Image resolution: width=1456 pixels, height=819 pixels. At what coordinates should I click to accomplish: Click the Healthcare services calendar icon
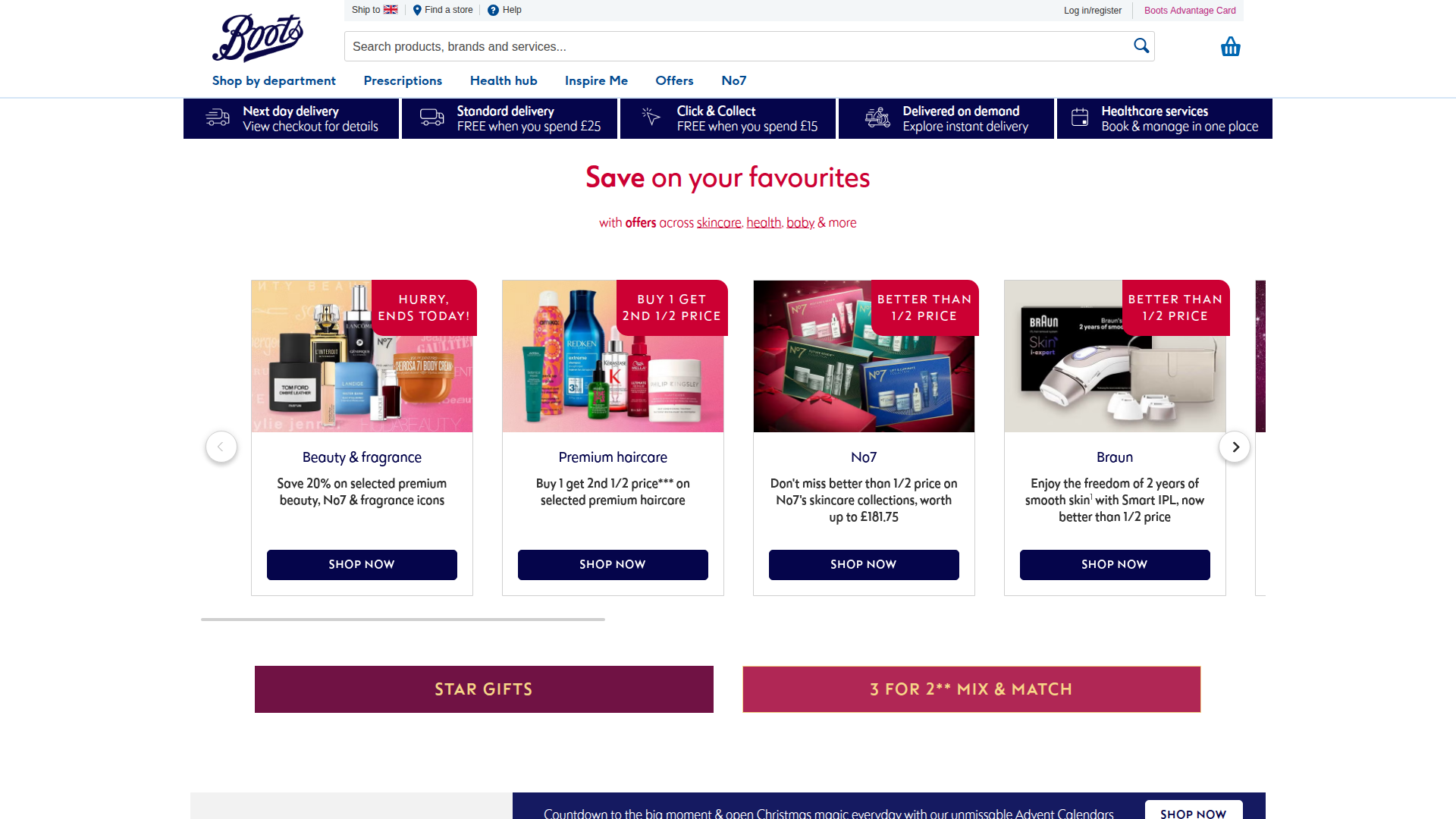[x=1080, y=118]
